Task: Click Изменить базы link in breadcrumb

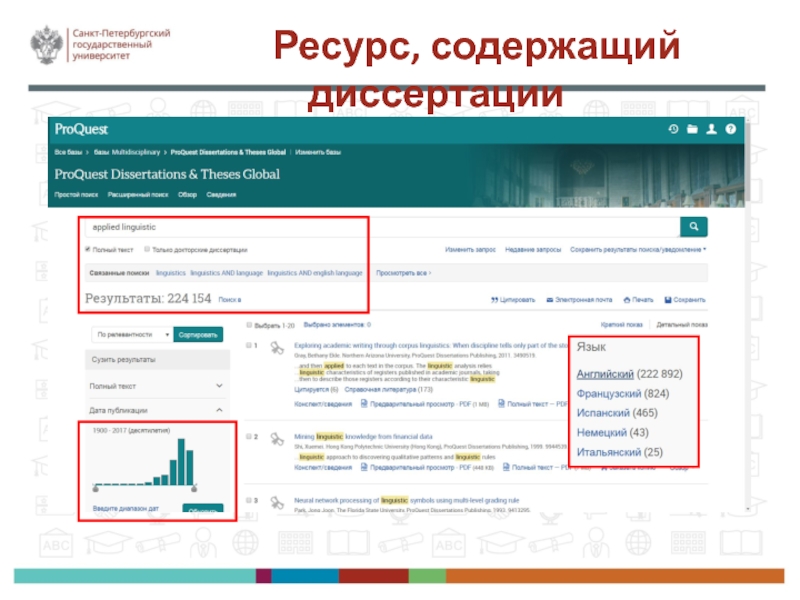Action: pyautogui.click(x=318, y=152)
